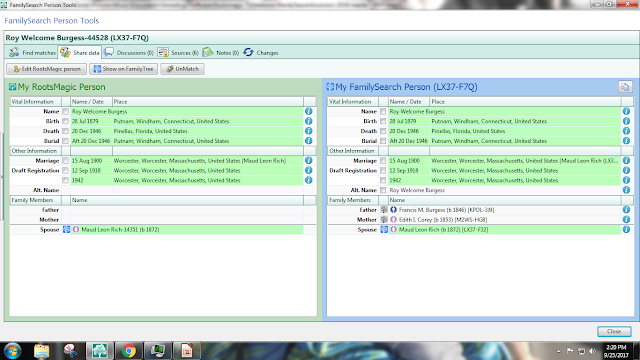640x360 pixels.
Task: Click info icon for RootsMagic Death row
Action: click(309, 131)
